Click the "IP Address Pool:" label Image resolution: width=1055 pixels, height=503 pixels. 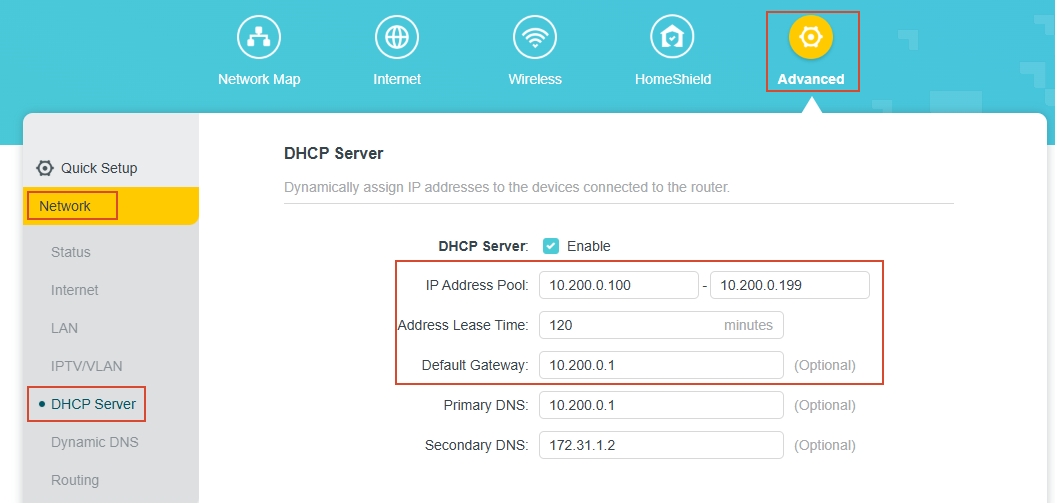pyautogui.click(x=477, y=285)
